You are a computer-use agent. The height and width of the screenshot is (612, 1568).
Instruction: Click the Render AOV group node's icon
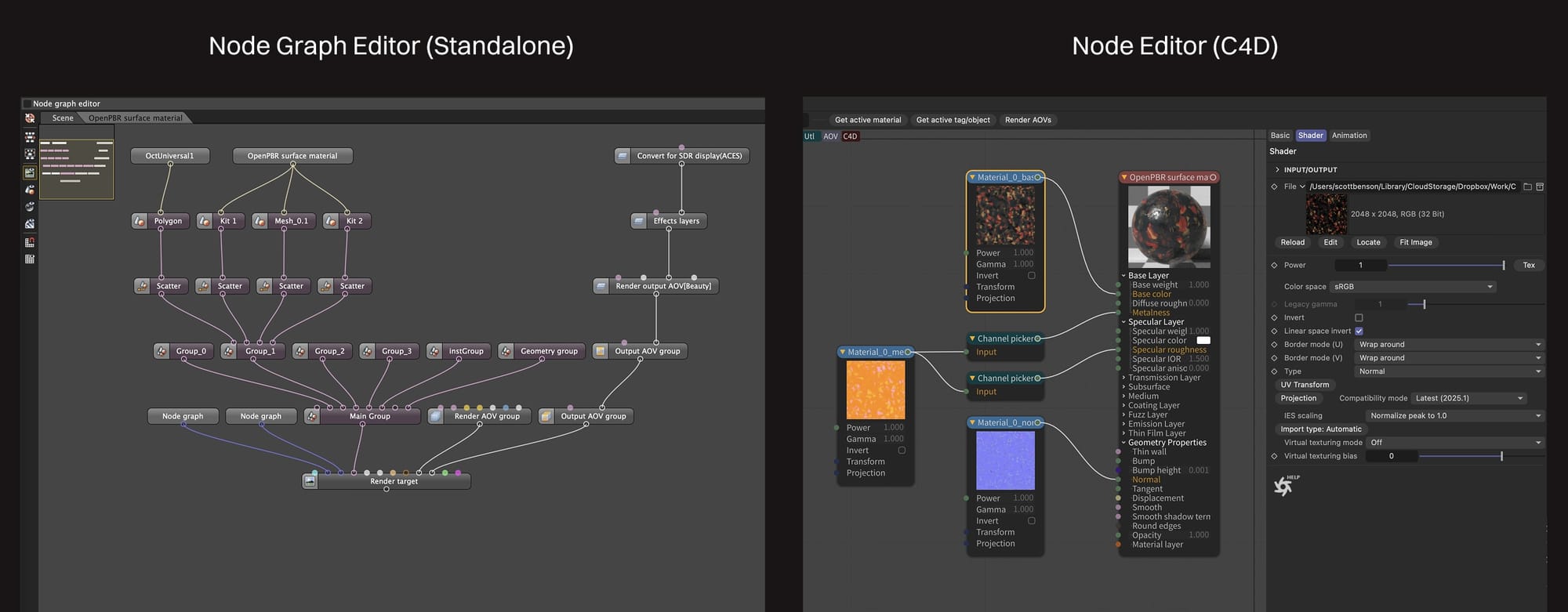[x=435, y=416]
